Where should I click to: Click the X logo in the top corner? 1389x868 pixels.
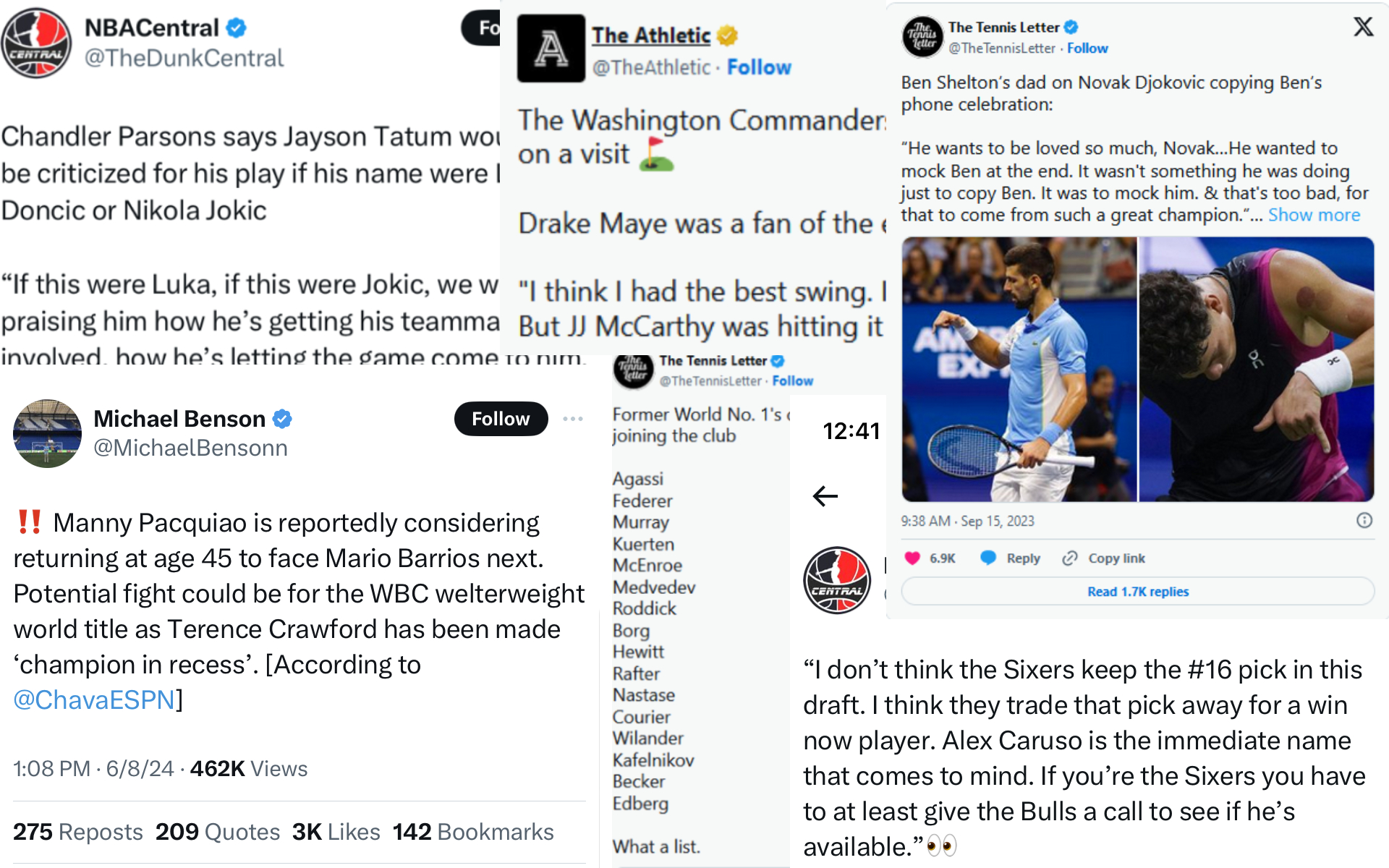click(1363, 27)
